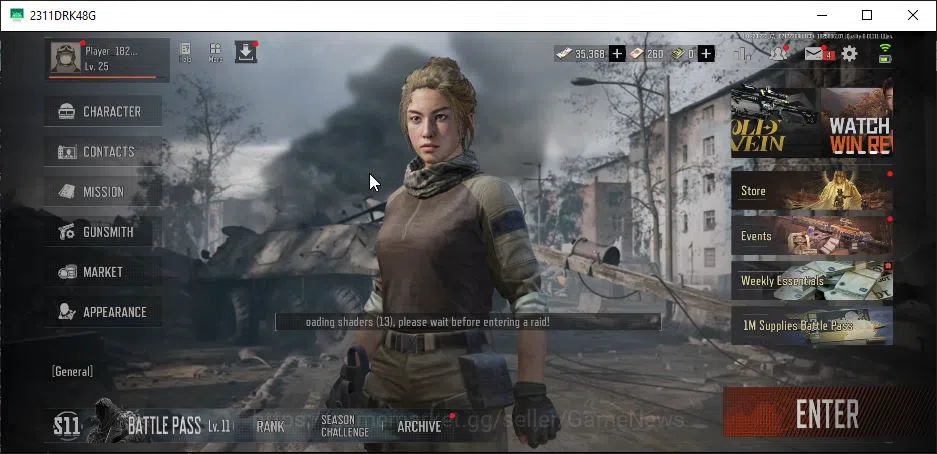This screenshot has height=454, width=937.
Task: Open the APPEARANCE menu
Action: click(103, 312)
